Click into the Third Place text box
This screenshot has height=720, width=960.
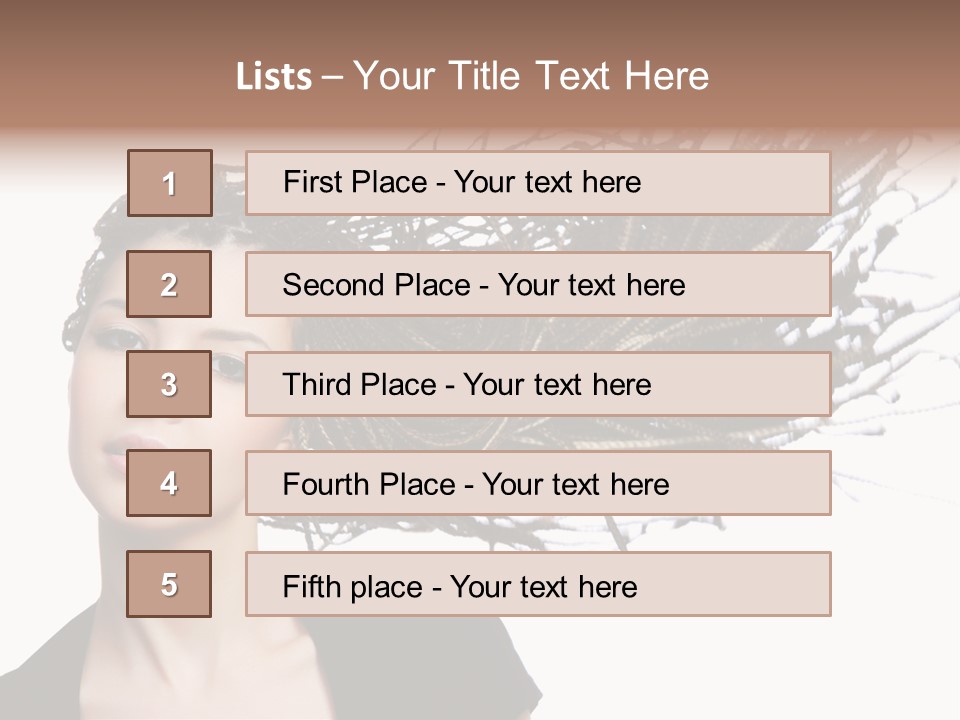click(x=538, y=384)
